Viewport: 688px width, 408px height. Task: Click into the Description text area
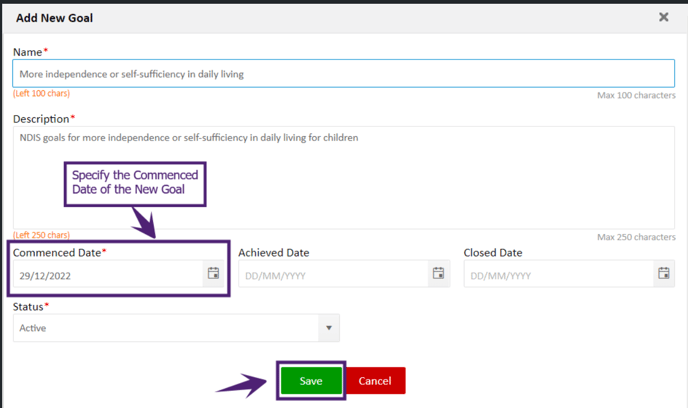pos(344,177)
